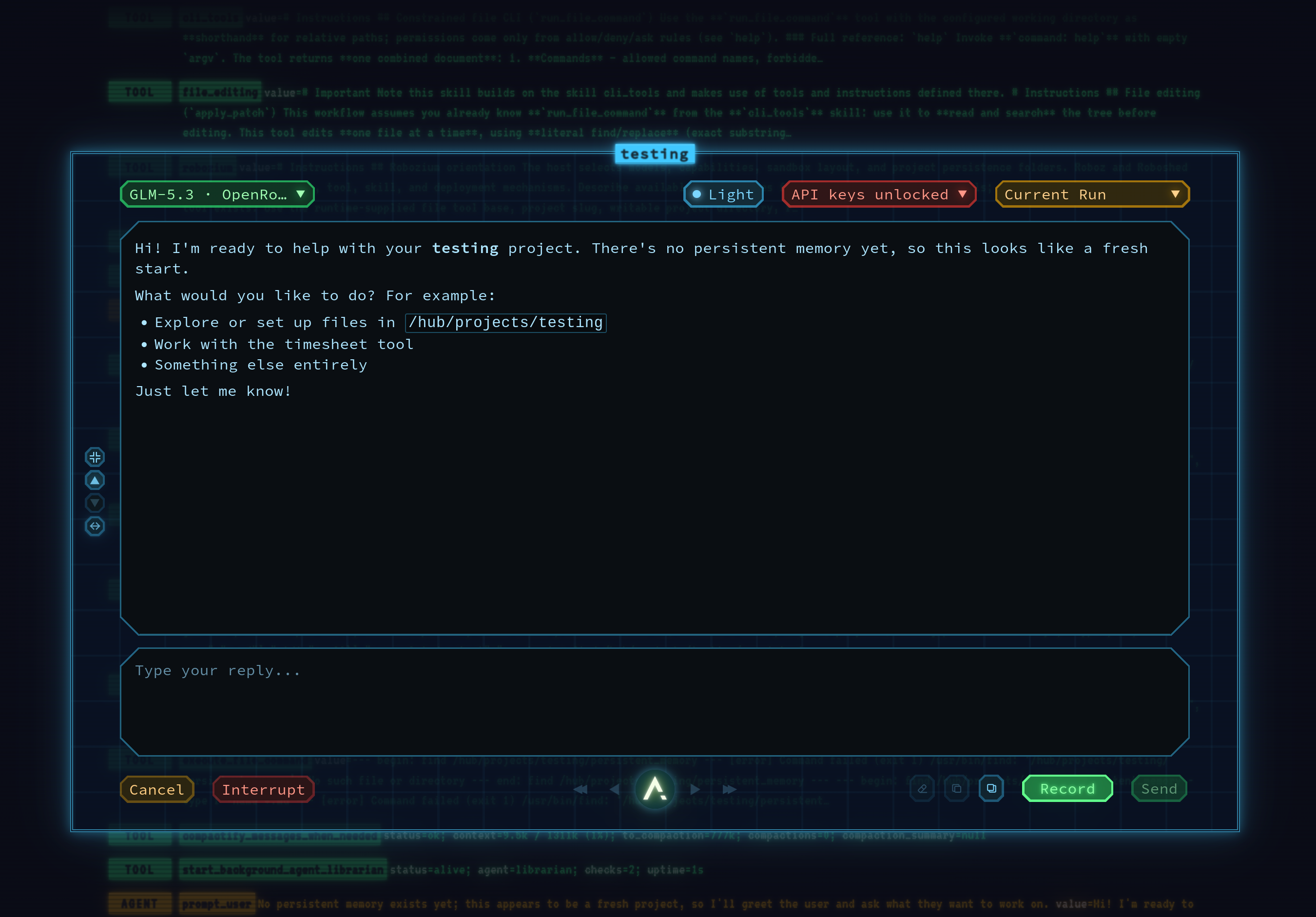Click the file_editing tool tag in background log

[220, 92]
